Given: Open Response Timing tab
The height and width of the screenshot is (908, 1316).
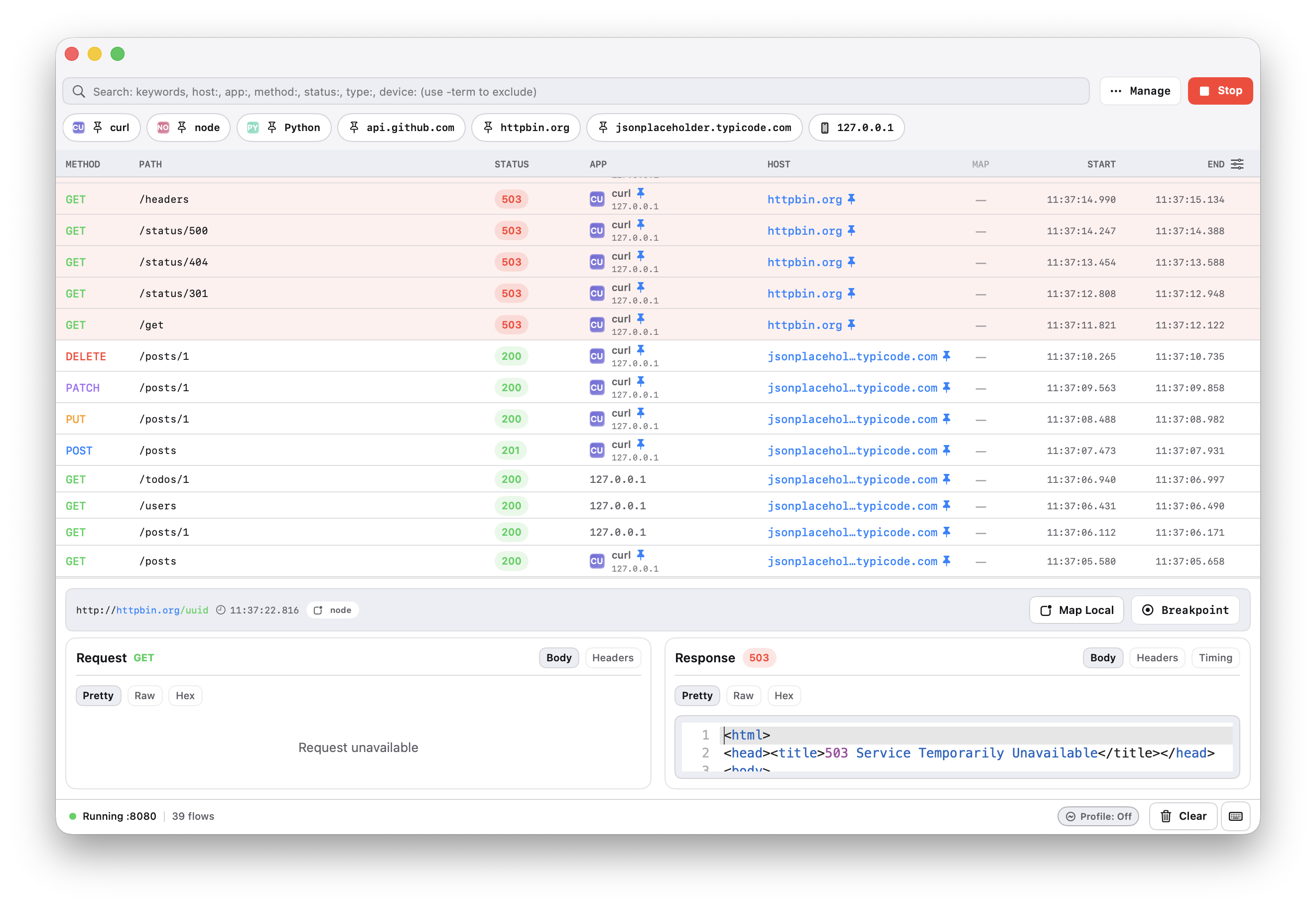Looking at the screenshot, I should click(1215, 658).
